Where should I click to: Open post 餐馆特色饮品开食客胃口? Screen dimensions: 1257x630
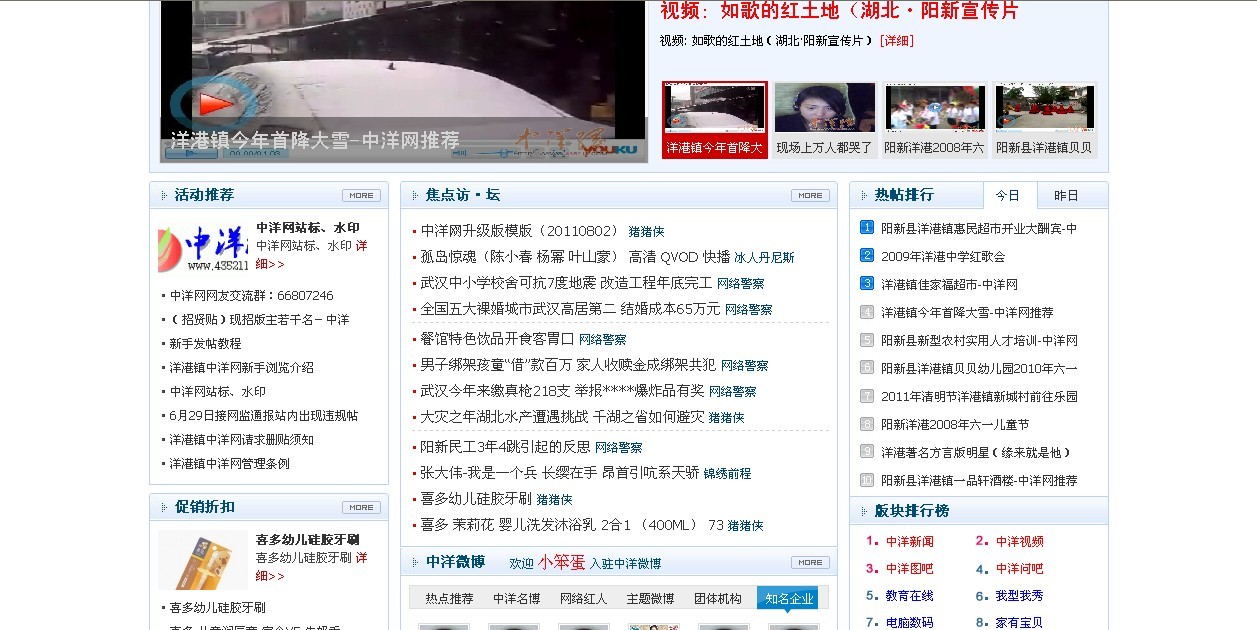(497, 339)
